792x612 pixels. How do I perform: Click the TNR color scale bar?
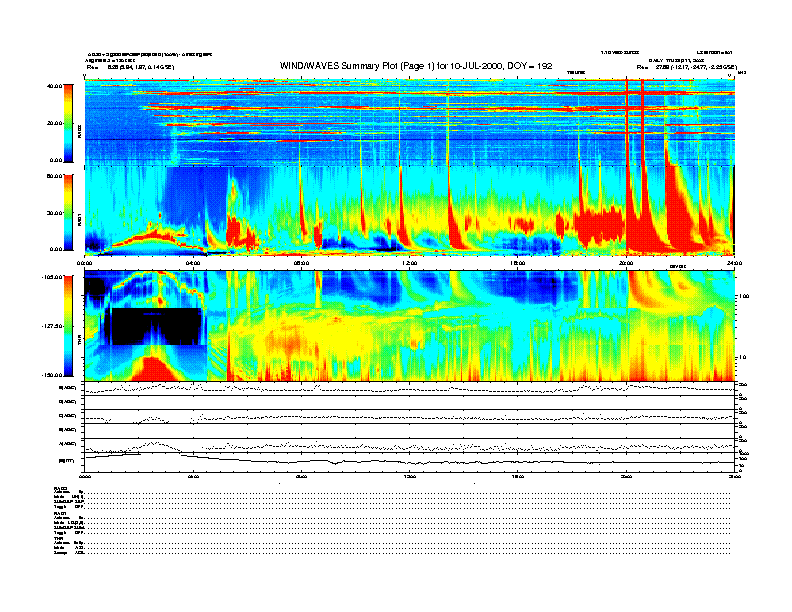pyautogui.click(x=68, y=326)
